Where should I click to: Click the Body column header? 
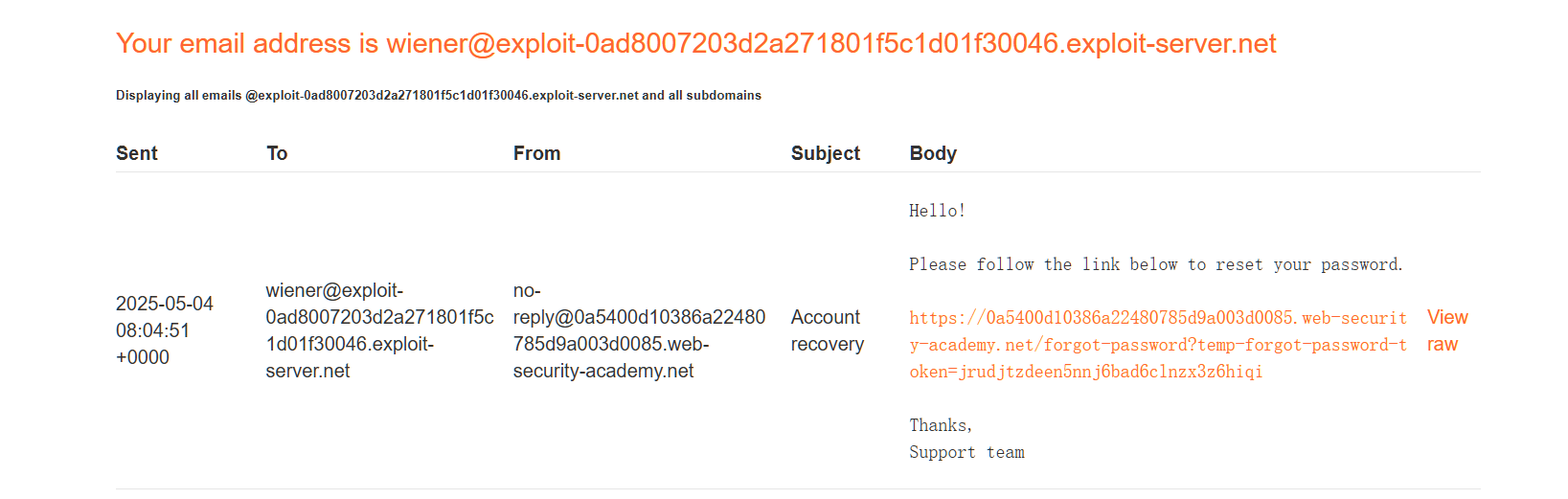pyautogui.click(x=932, y=153)
